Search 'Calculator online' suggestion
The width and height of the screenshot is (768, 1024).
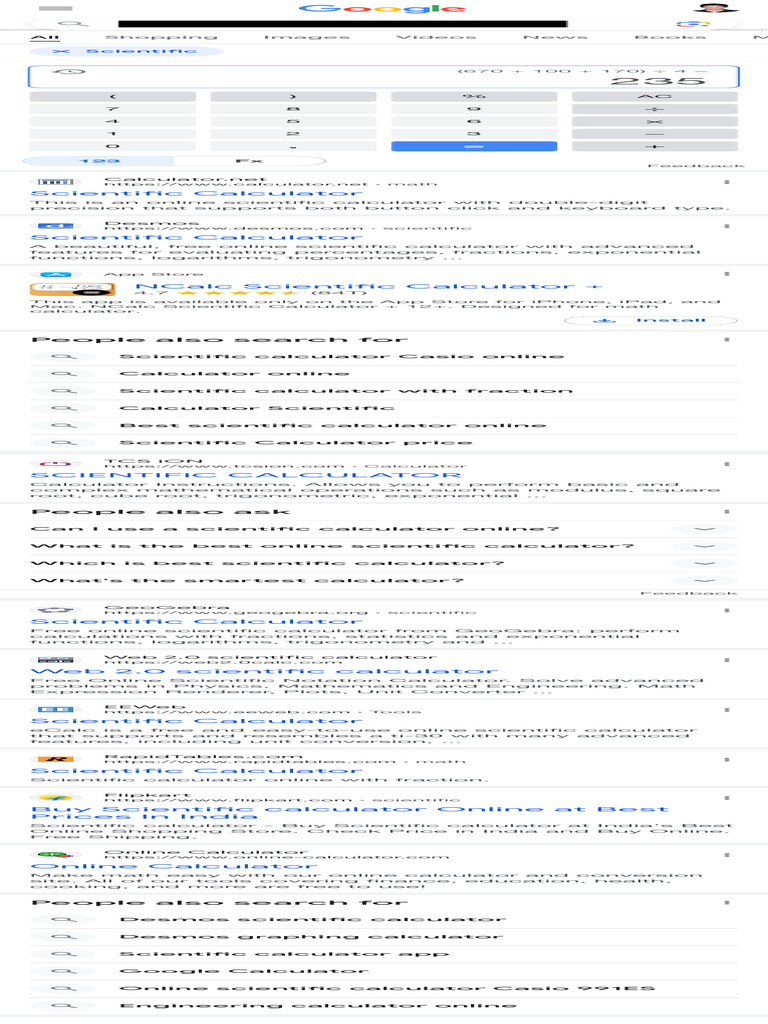(384, 374)
